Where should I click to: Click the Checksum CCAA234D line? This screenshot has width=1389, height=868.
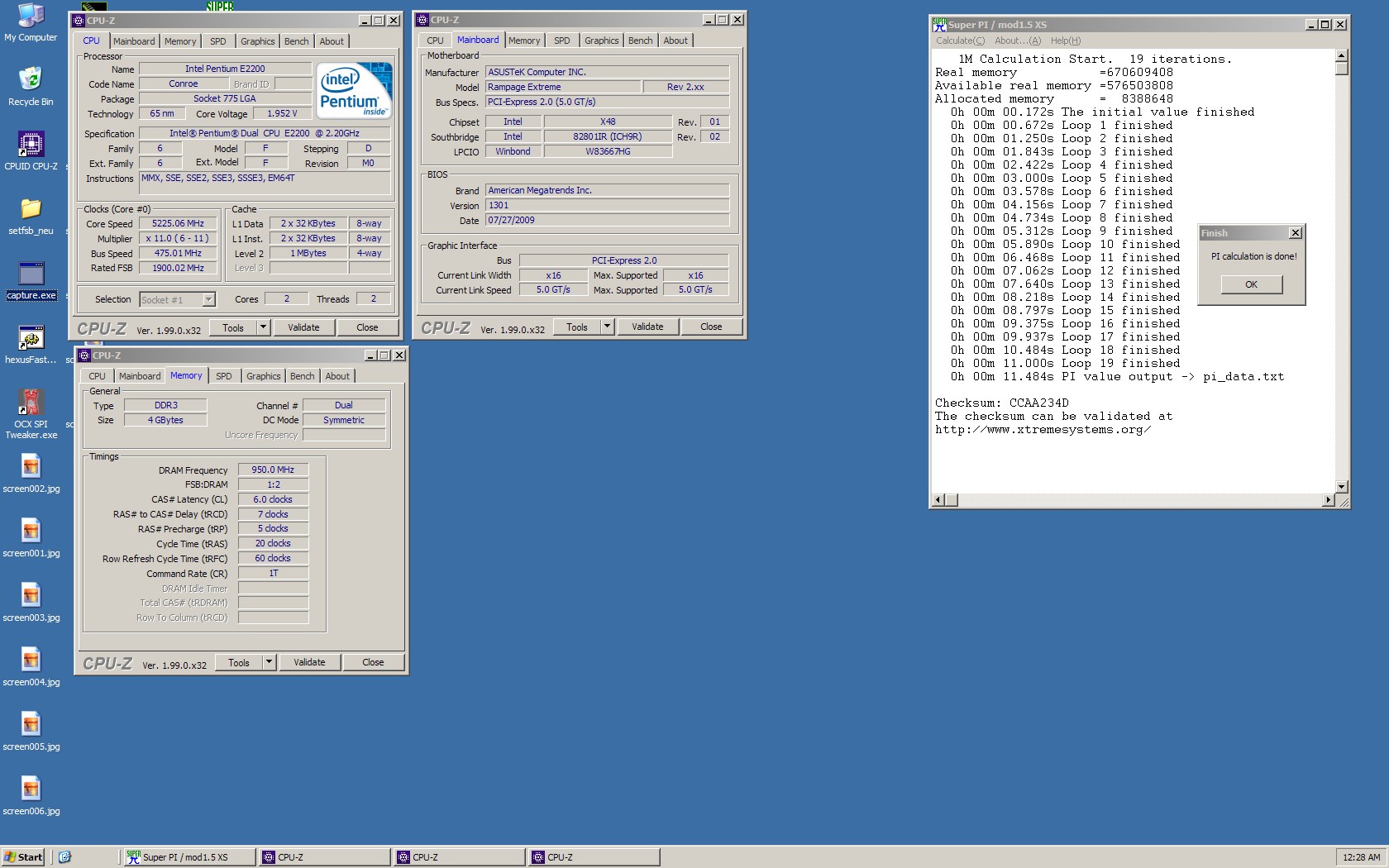tap(1001, 403)
